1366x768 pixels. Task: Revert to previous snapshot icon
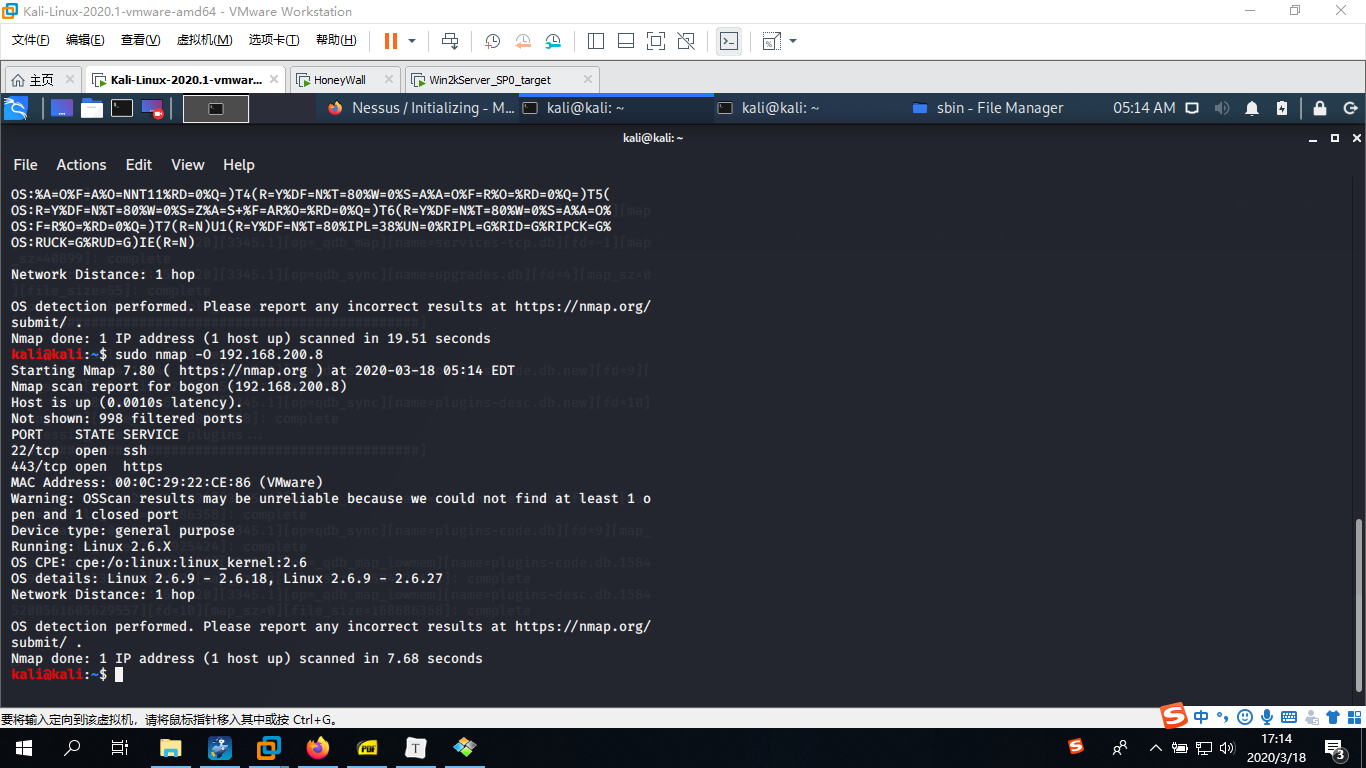point(523,41)
